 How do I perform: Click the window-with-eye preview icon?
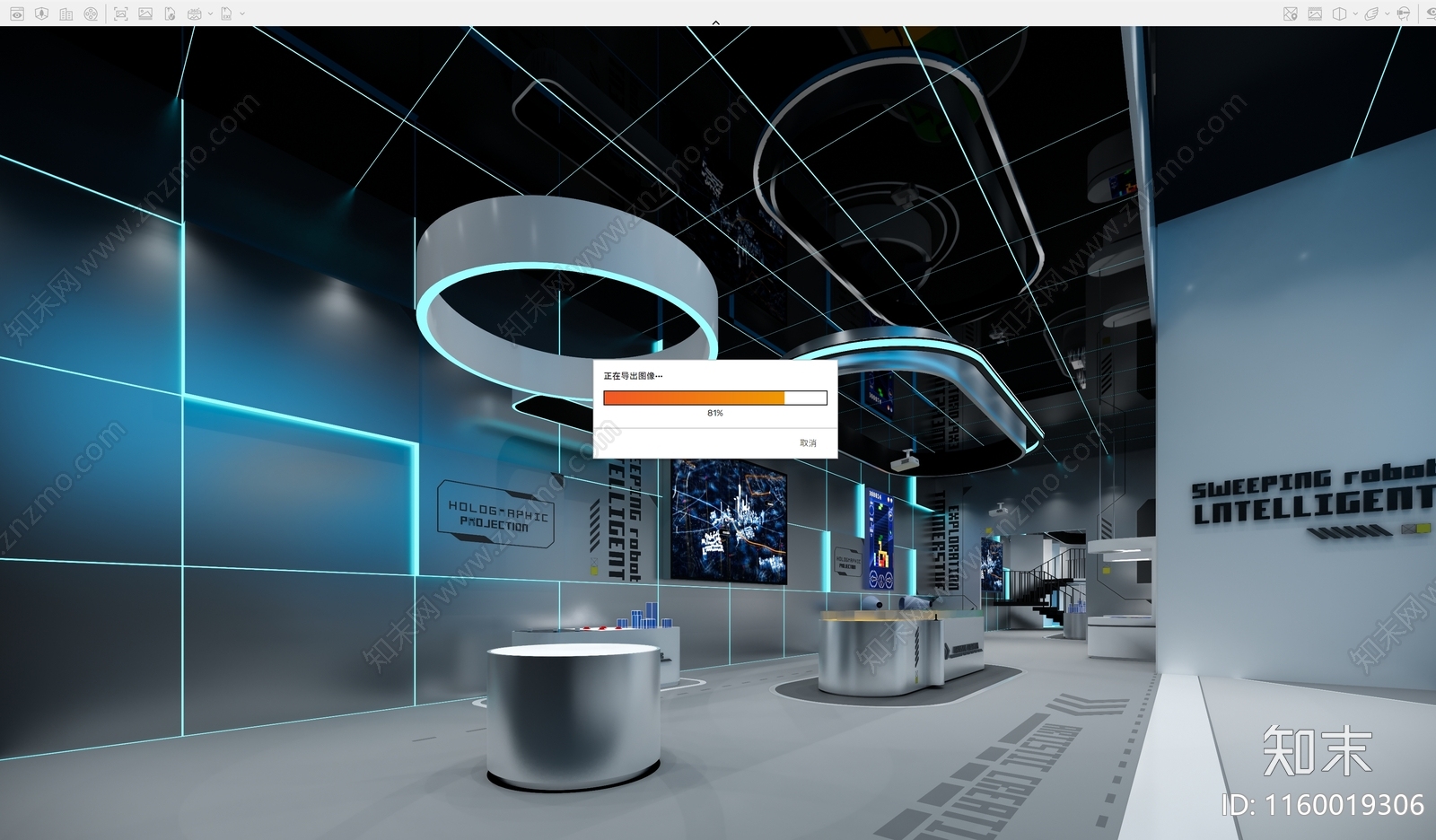click(17, 13)
